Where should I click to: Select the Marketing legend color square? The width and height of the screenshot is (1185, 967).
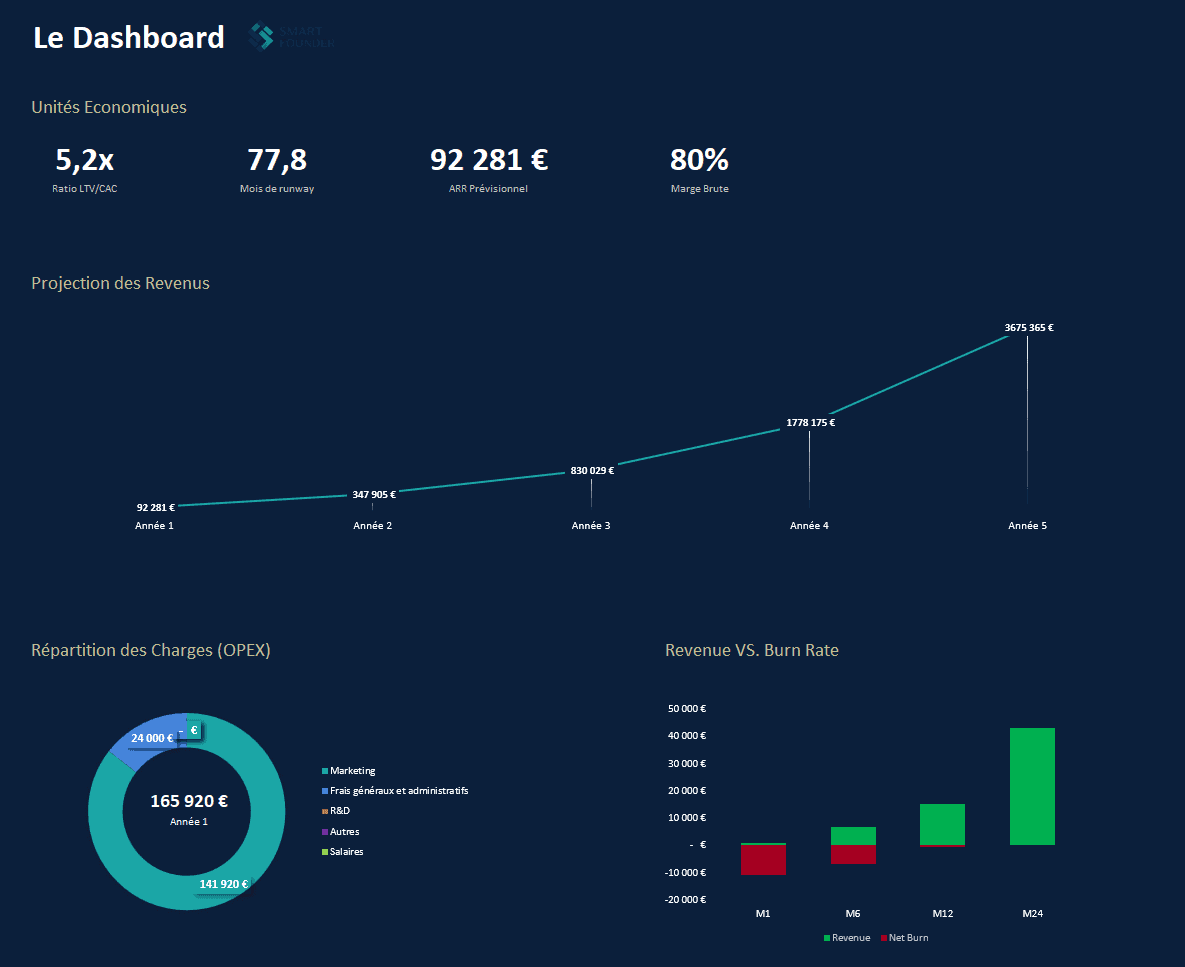pos(325,771)
